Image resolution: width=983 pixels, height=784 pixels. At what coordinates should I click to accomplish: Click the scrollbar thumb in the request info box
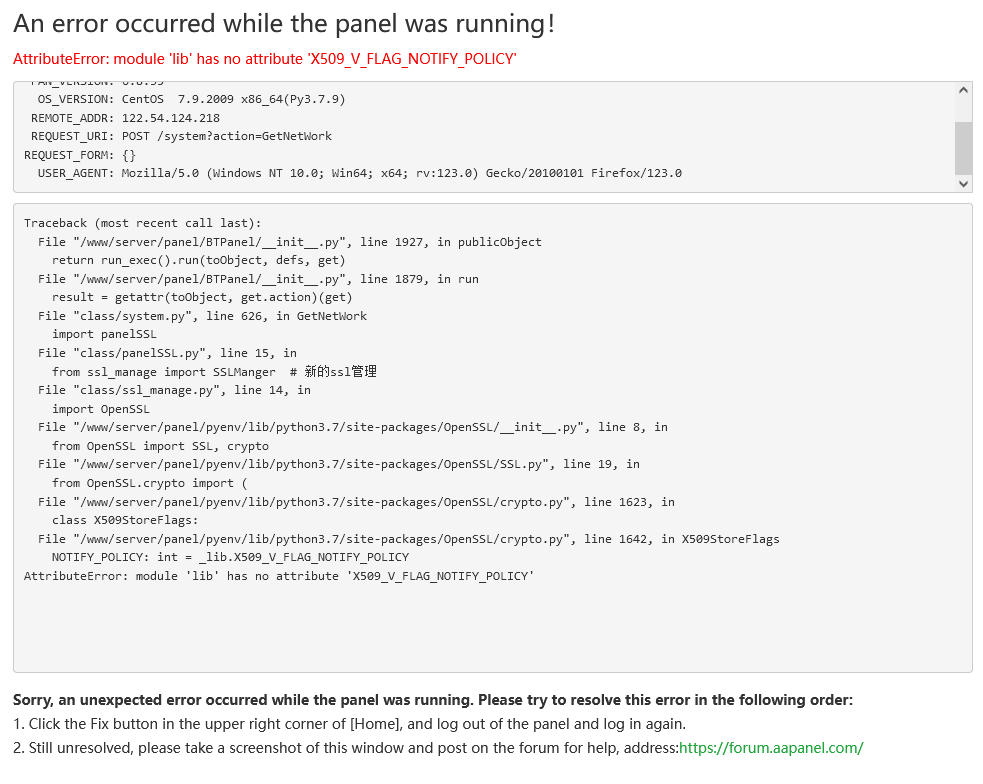click(963, 147)
